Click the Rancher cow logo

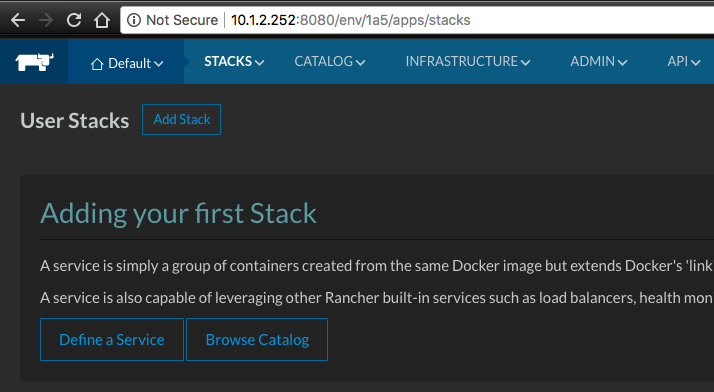(x=34, y=62)
